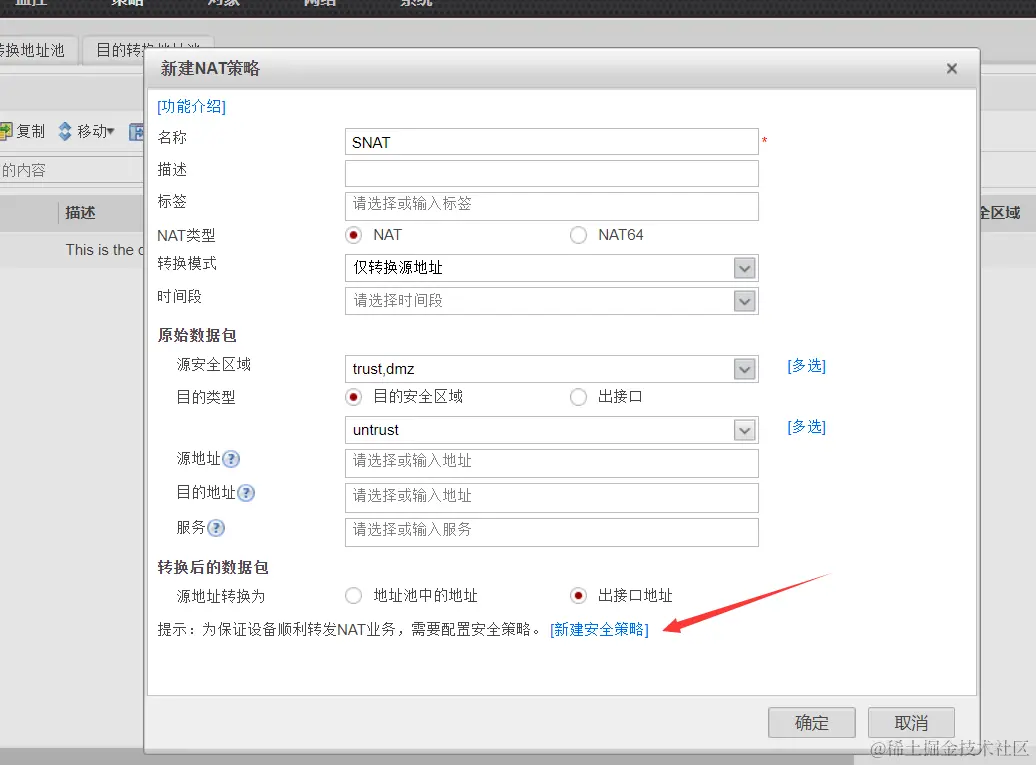Viewport: 1036px width, 765px height.
Task: Click the copy icon in background toolbar
Action: (x=6, y=131)
